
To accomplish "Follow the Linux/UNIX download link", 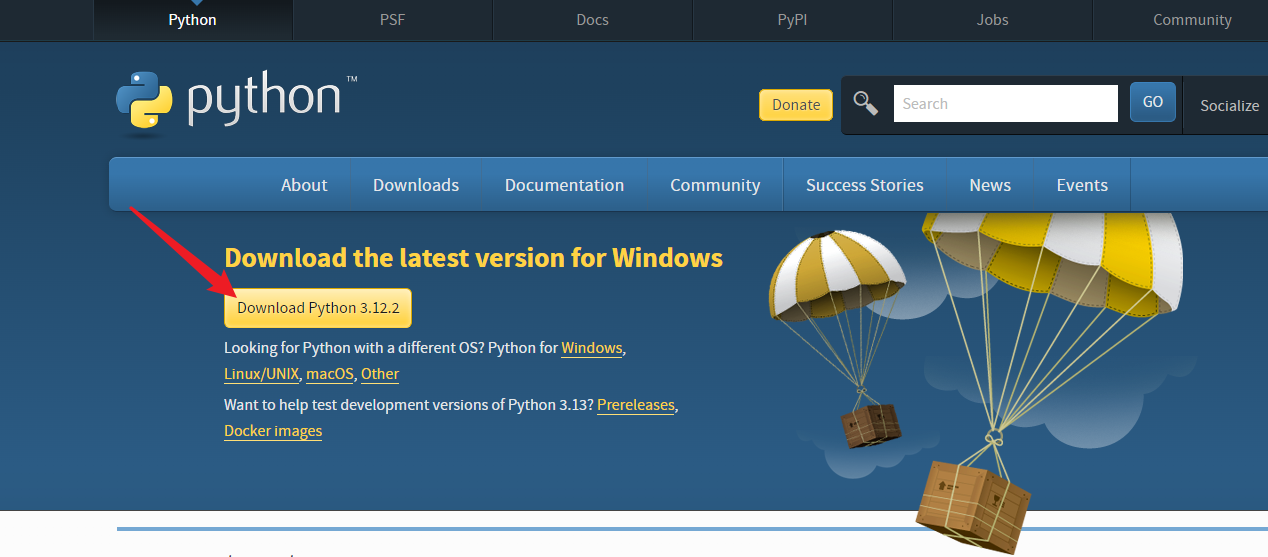I will 261,374.
